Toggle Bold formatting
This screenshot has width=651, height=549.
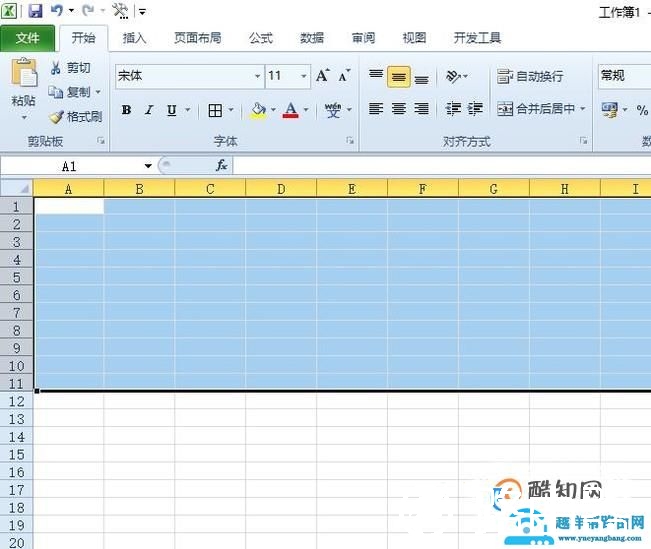click(x=127, y=110)
